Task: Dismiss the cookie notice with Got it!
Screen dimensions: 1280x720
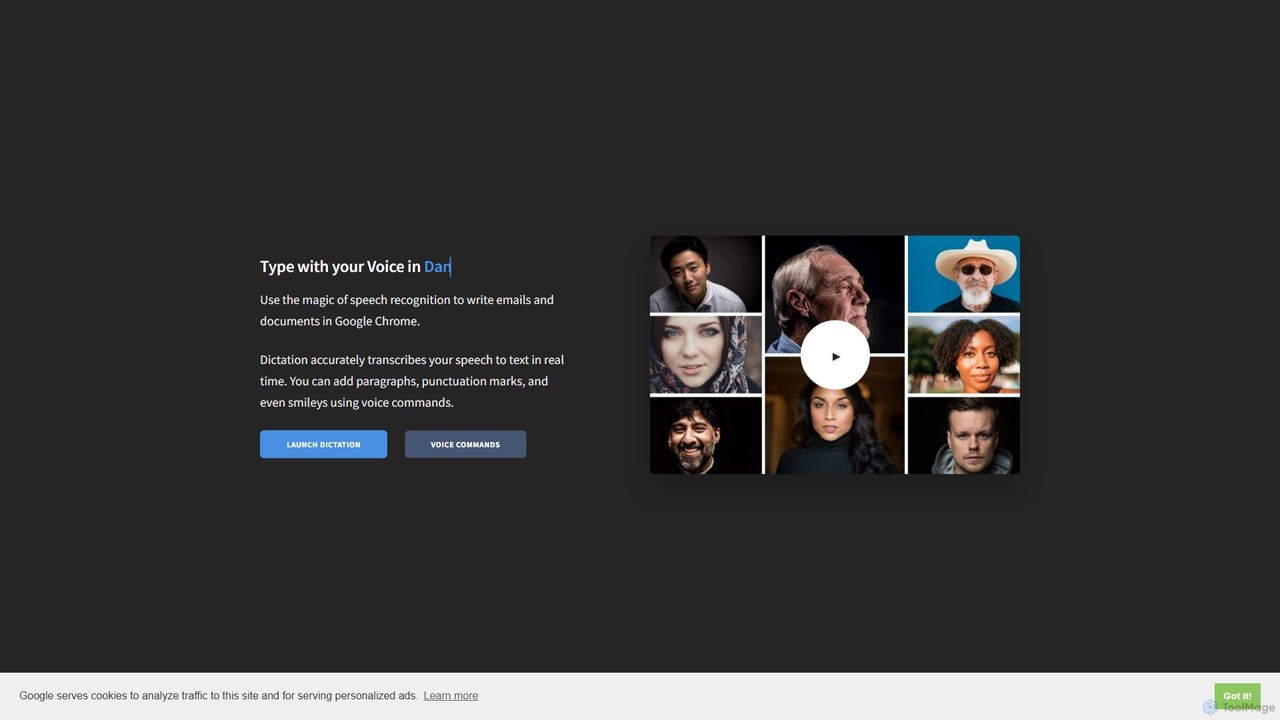Action: [x=1237, y=696]
